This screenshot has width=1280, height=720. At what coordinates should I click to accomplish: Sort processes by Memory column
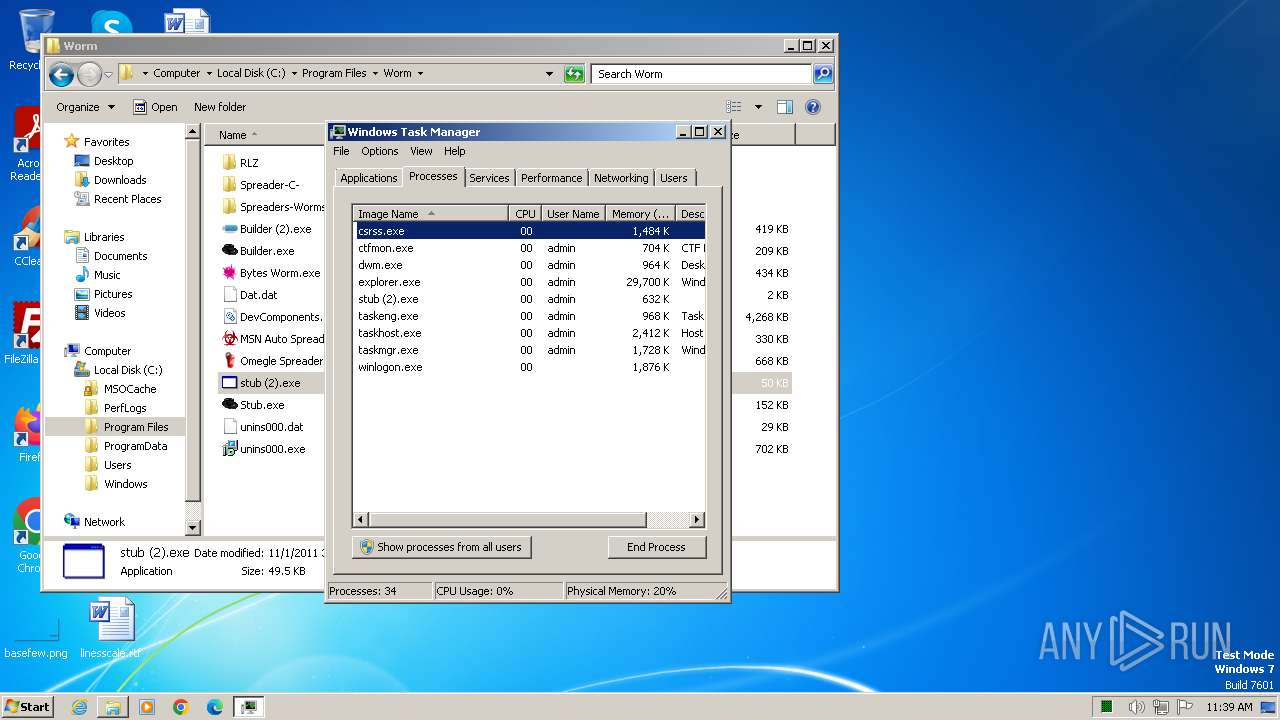pyautogui.click(x=640, y=214)
